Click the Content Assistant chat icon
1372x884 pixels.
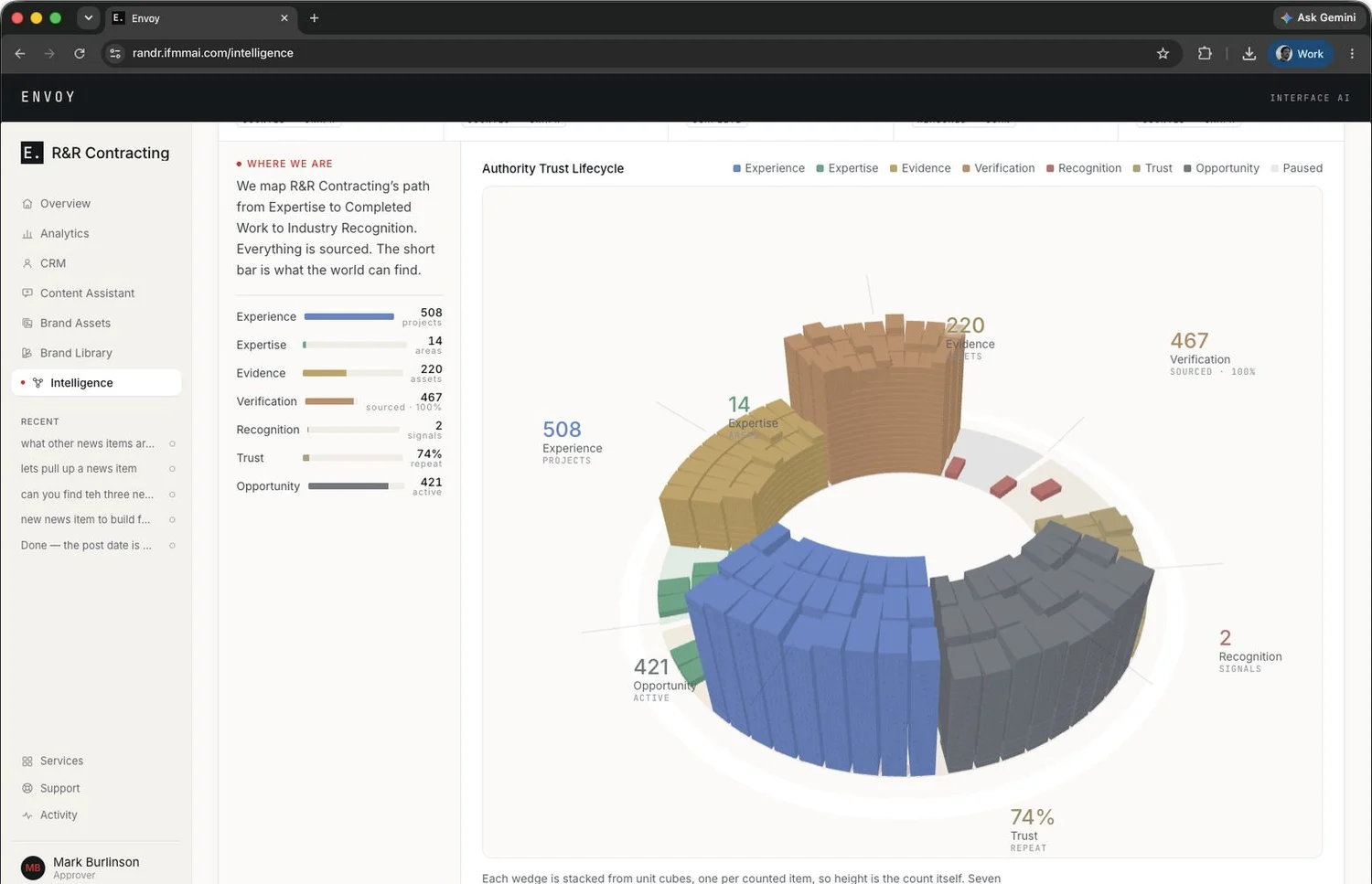pos(27,293)
